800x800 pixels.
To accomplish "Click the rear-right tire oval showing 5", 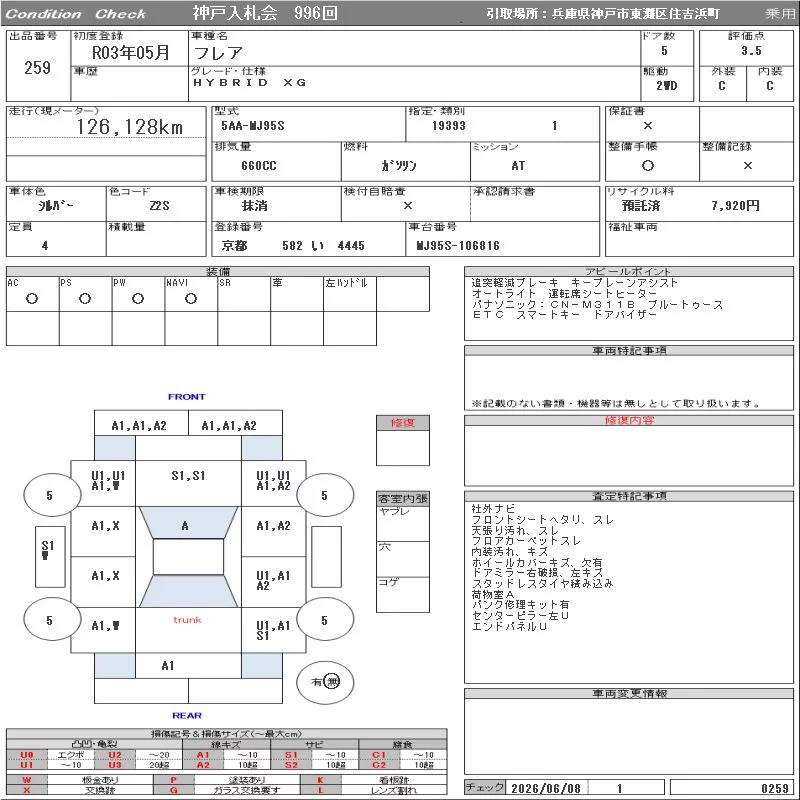I will click(x=325, y=619).
